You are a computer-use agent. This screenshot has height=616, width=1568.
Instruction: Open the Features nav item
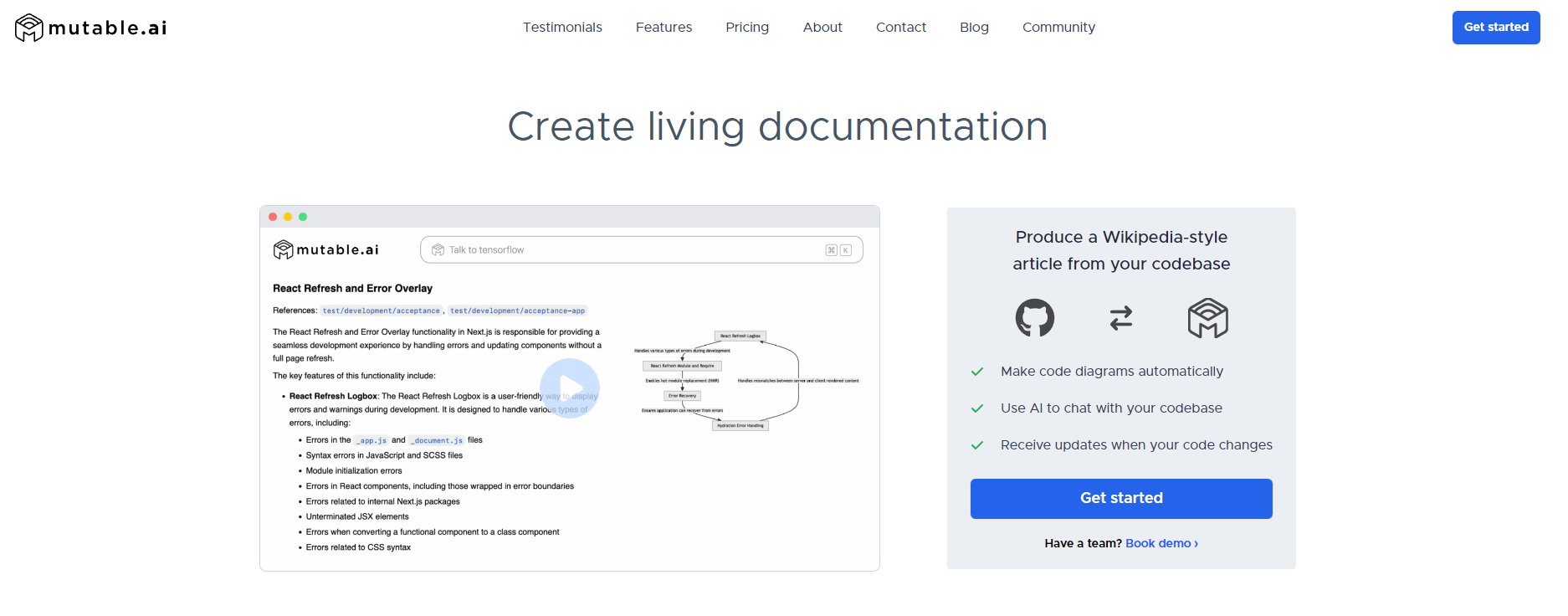pos(664,28)
